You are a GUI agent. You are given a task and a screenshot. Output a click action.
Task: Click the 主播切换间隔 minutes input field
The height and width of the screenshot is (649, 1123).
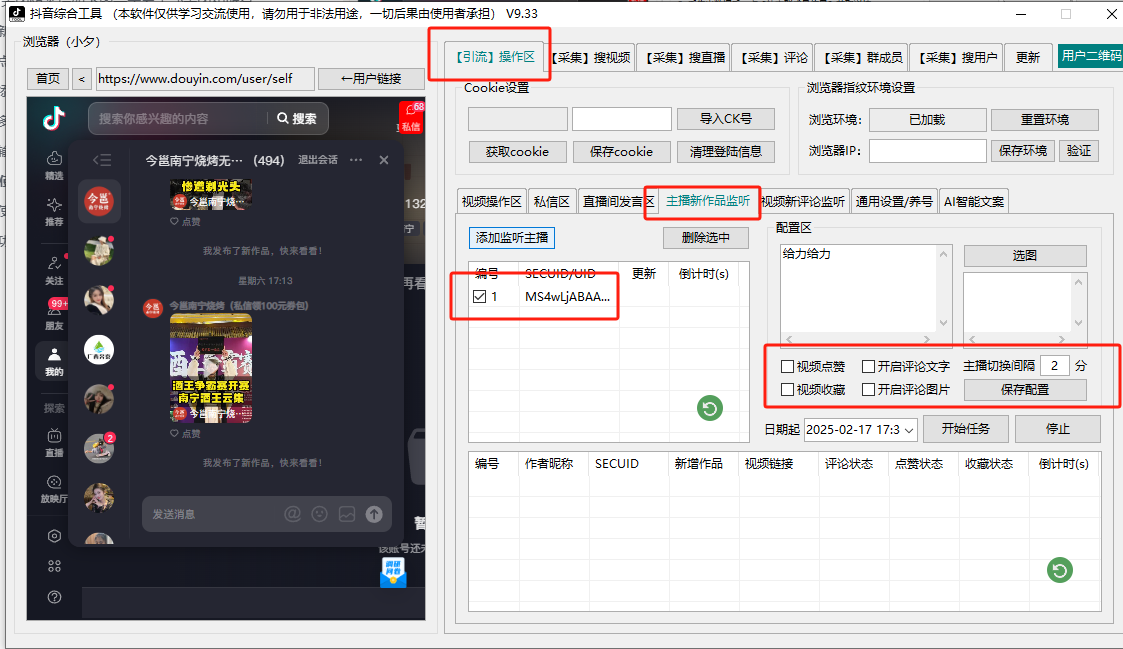pyautogui.click(x=1054, y=366)
